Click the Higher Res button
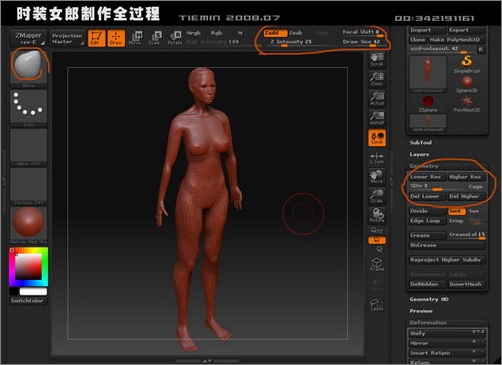The height and width of the screenshot is (365, 502). (466, 177)
